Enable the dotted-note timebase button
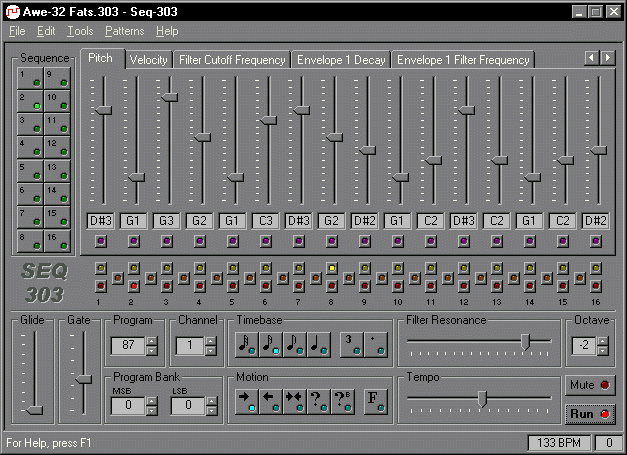Viewport: 627px width, 455px height. pos(376,345)
